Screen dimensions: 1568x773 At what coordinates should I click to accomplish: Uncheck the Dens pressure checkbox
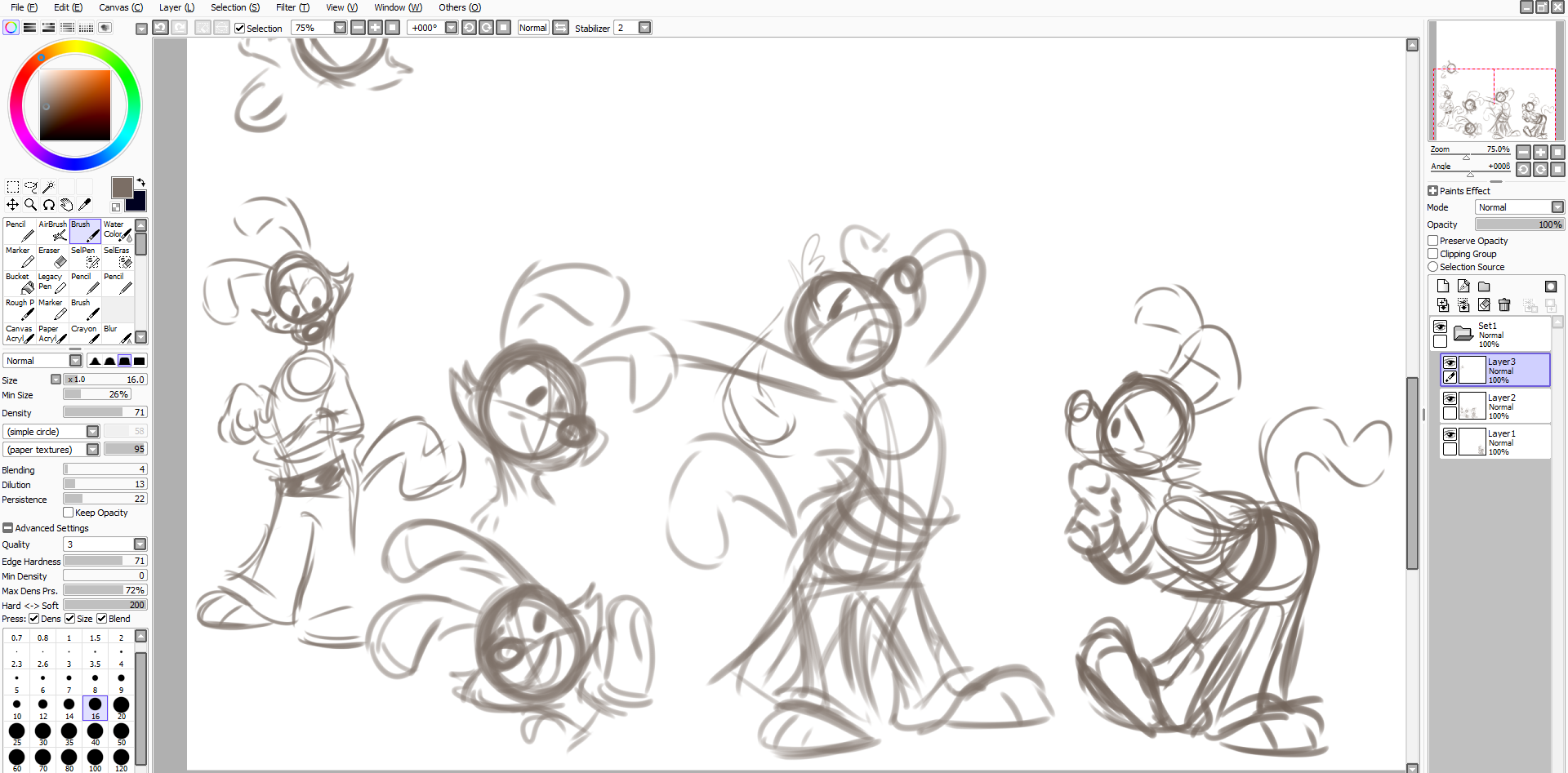tap(34, 619)
